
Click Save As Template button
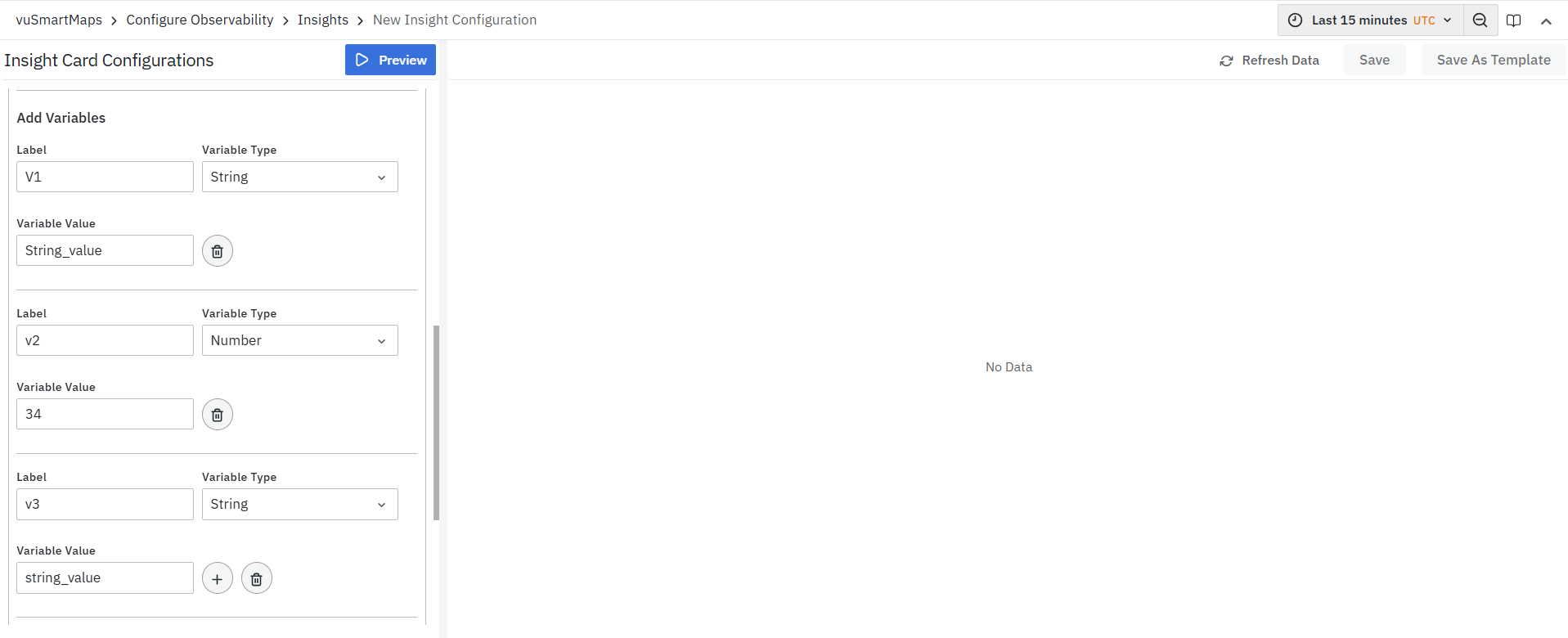coord(1493,61)
